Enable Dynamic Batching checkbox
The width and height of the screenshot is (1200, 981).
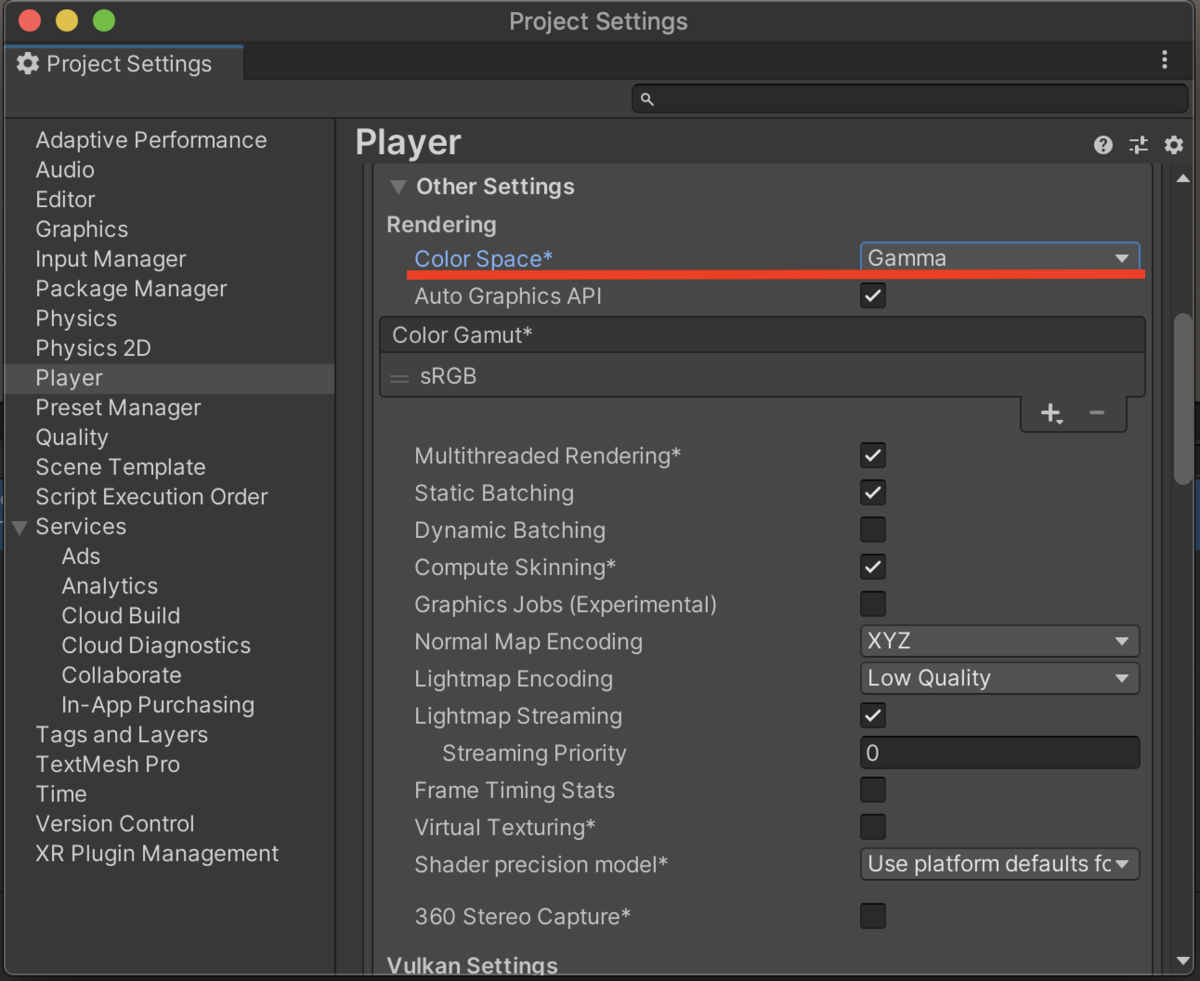[873, 529]
